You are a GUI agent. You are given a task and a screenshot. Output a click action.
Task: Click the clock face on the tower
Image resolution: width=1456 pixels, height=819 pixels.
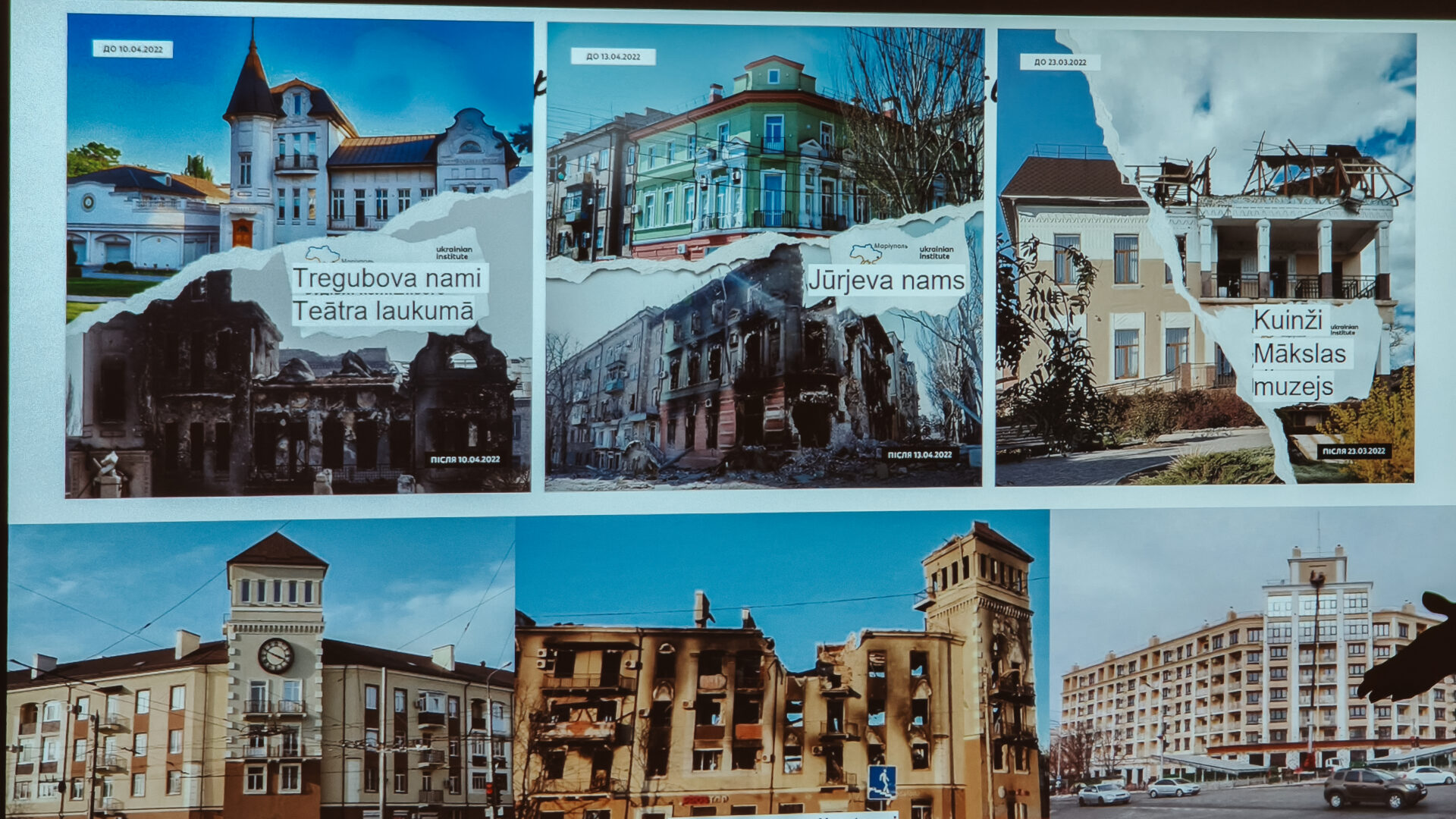275,655
